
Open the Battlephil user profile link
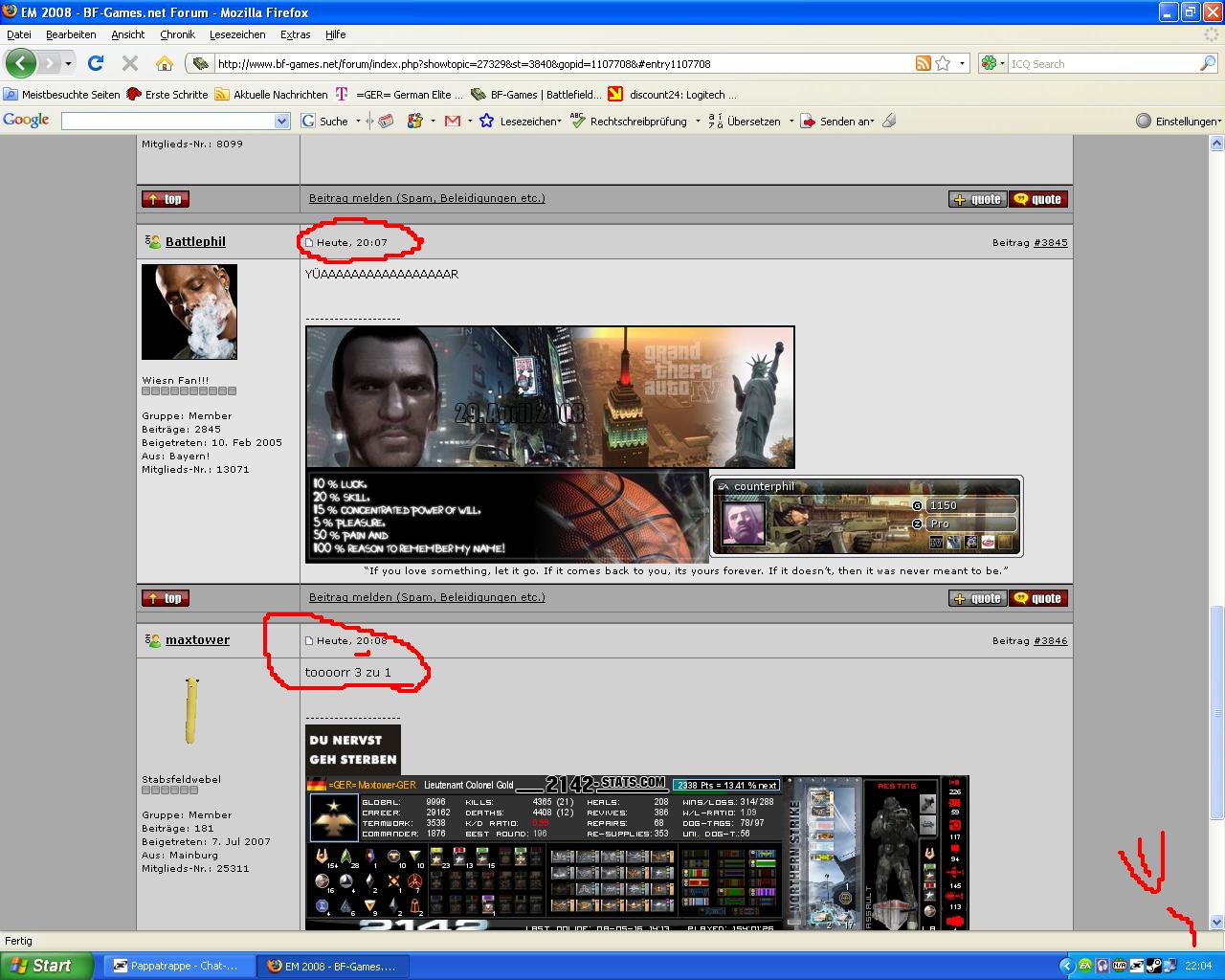[195, 241]
